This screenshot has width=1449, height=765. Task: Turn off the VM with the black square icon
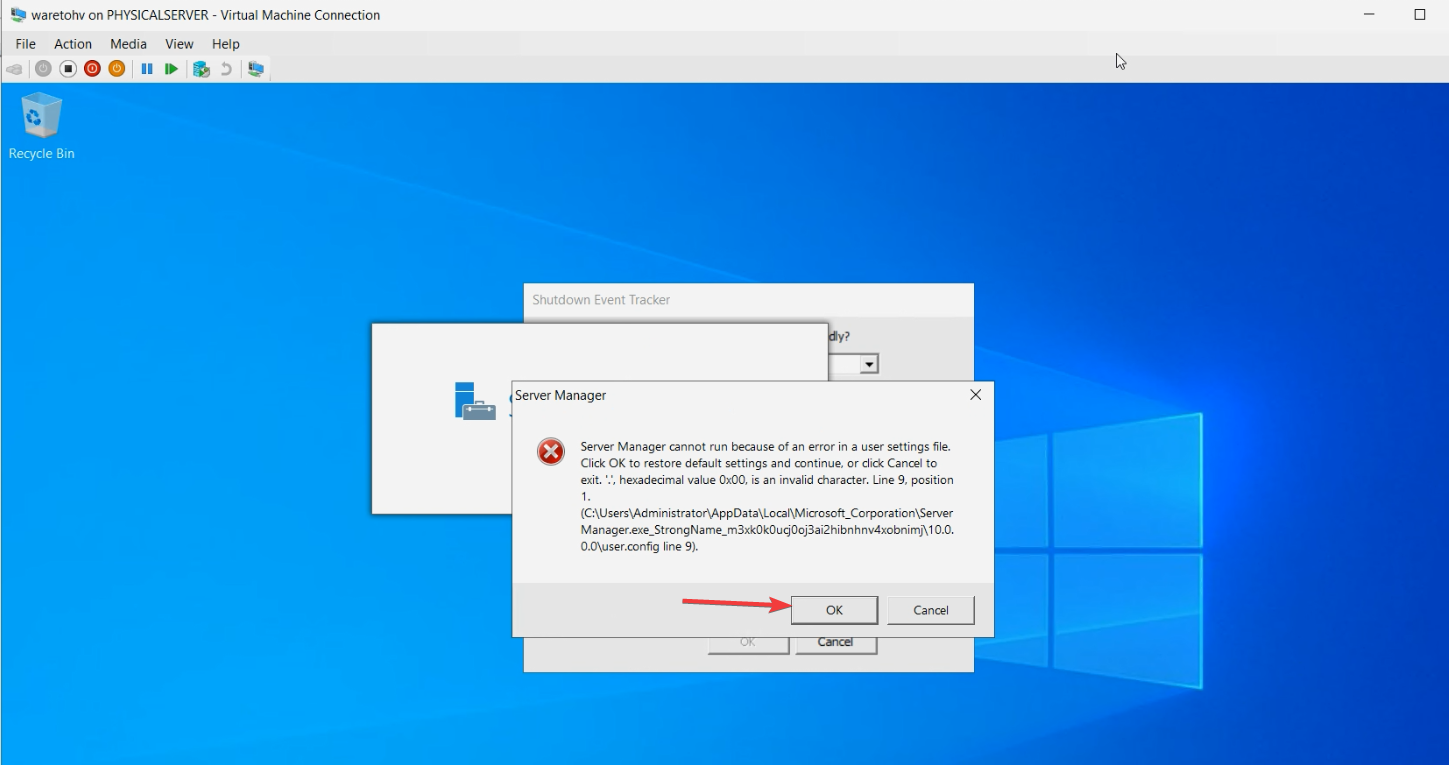pyautogui.click(x=68, y=69)
